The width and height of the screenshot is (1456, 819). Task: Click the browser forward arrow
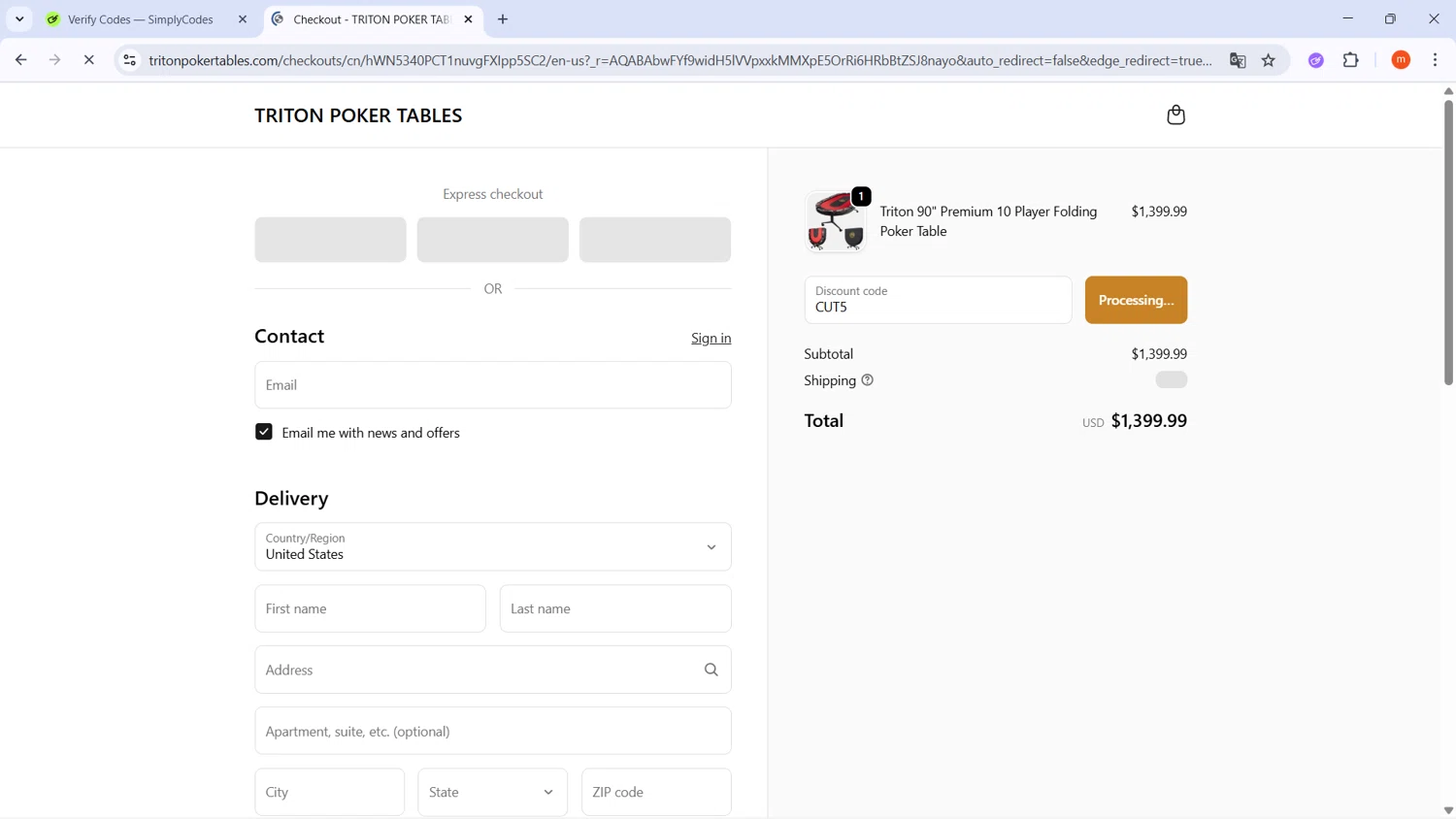pyautogui.click(x=55, y=60)
